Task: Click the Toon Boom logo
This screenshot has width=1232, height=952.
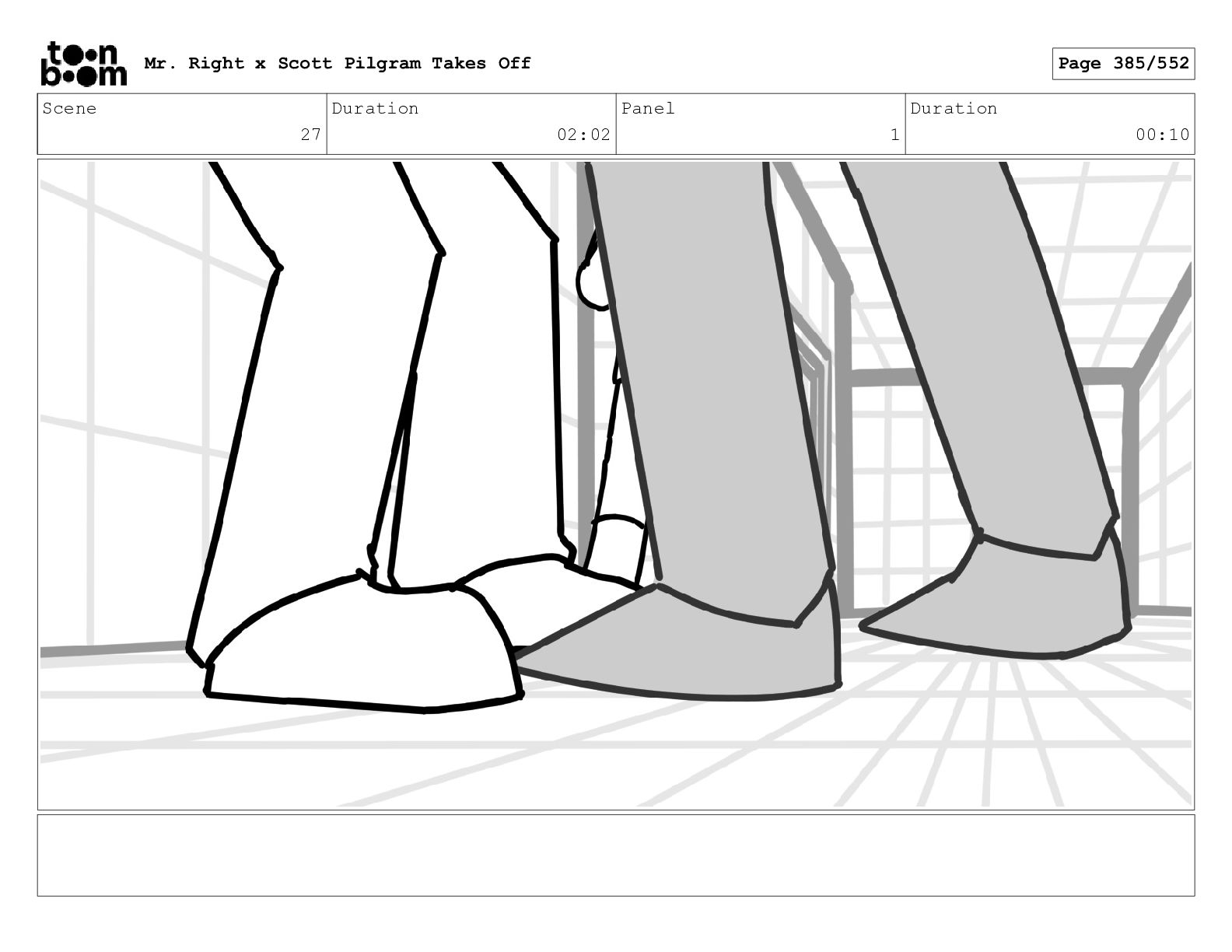Action: [83, 64]
